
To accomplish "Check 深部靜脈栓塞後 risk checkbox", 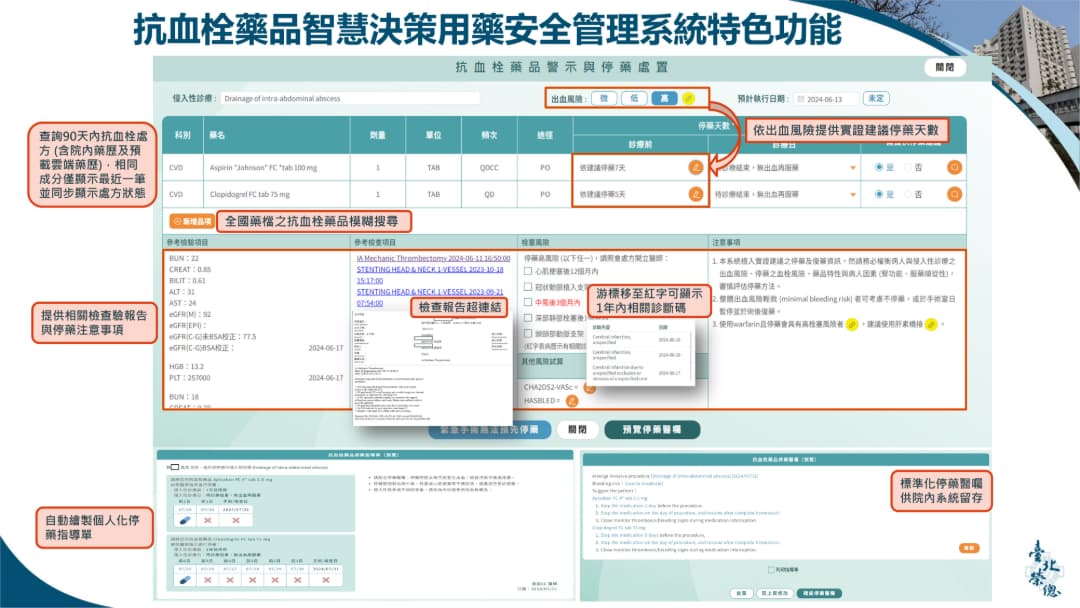I will click(528, 318).
